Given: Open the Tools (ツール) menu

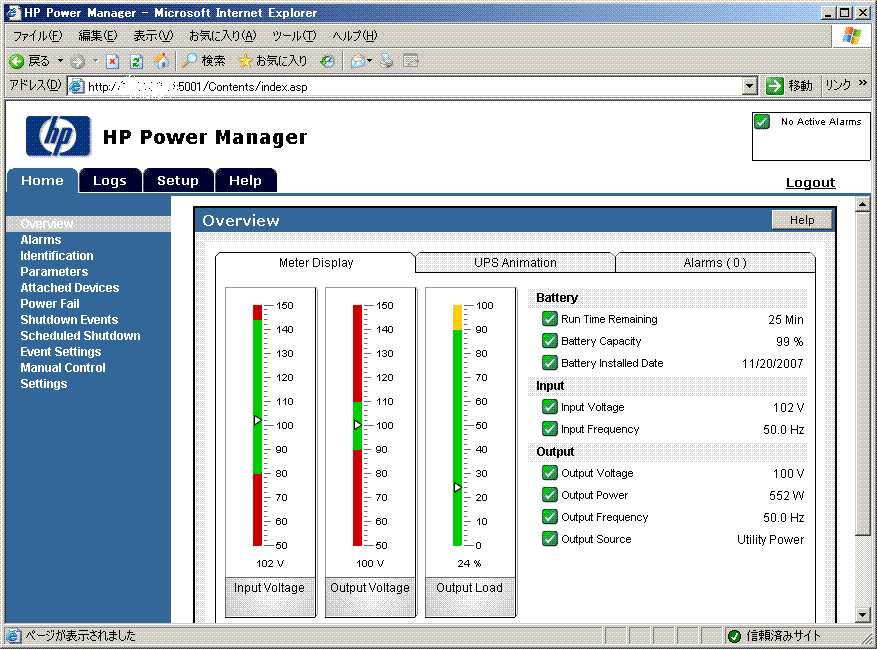Looking at the screenshot, I should click(294, 36).
